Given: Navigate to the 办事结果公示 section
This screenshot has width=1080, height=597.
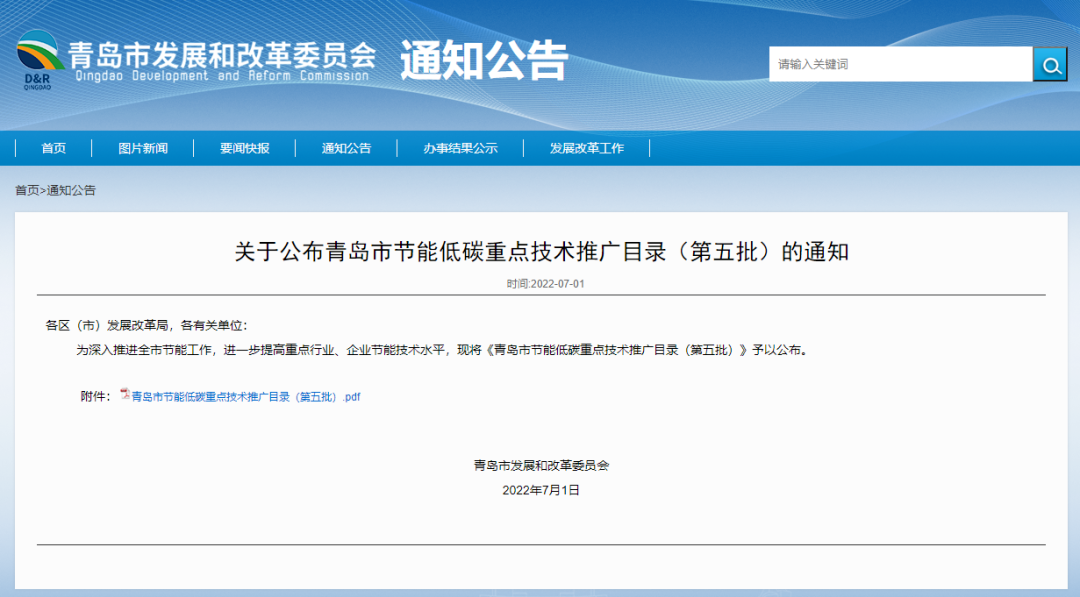Looking at the screenshot, I should click(x=460, y=148).
